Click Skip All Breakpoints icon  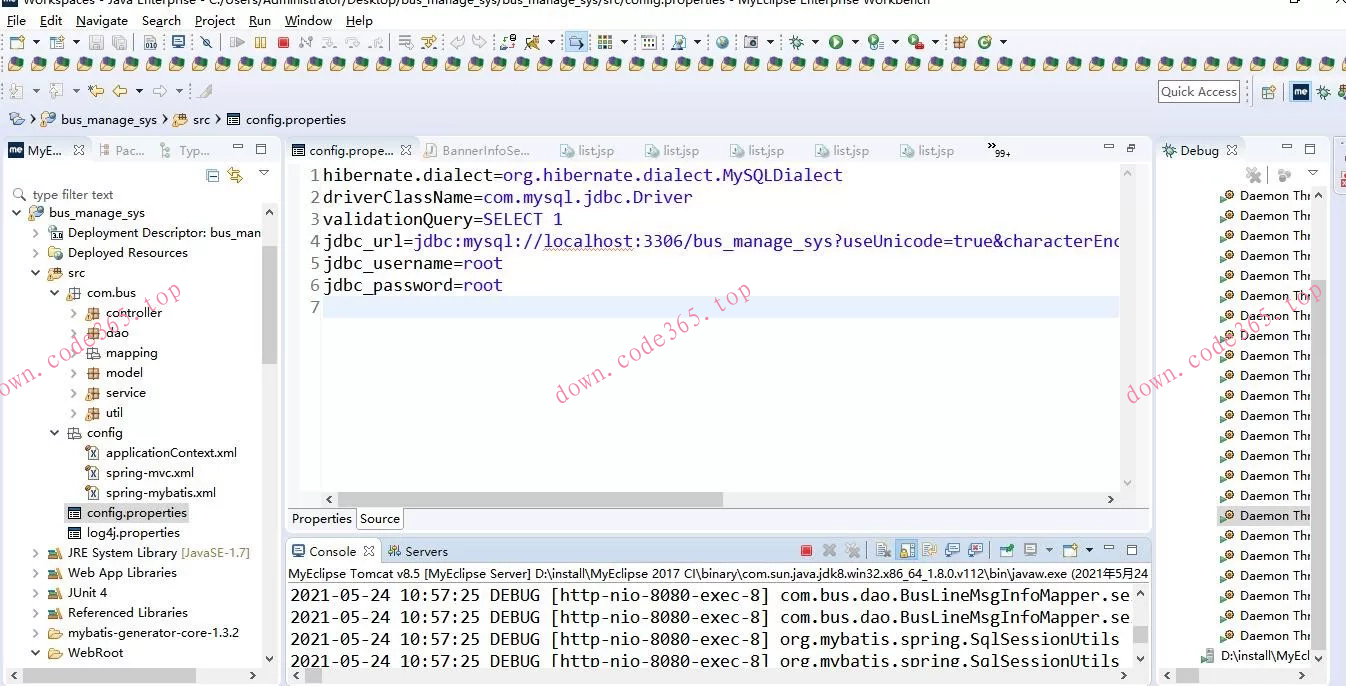click(x=206, y=42)
